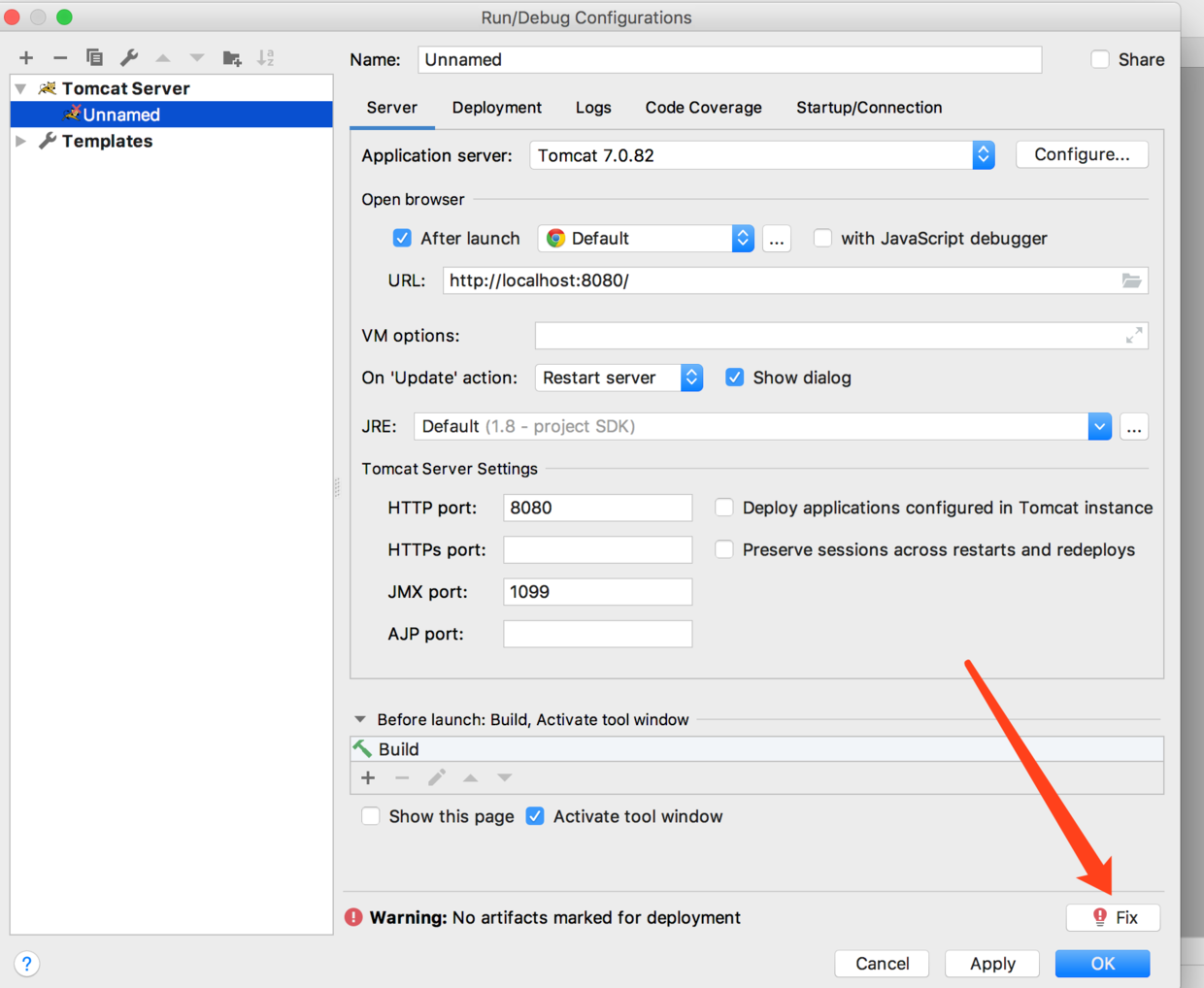Select Unnamed configuration in tree
This screenshot has width=1204, height=988.
point(172,115)
